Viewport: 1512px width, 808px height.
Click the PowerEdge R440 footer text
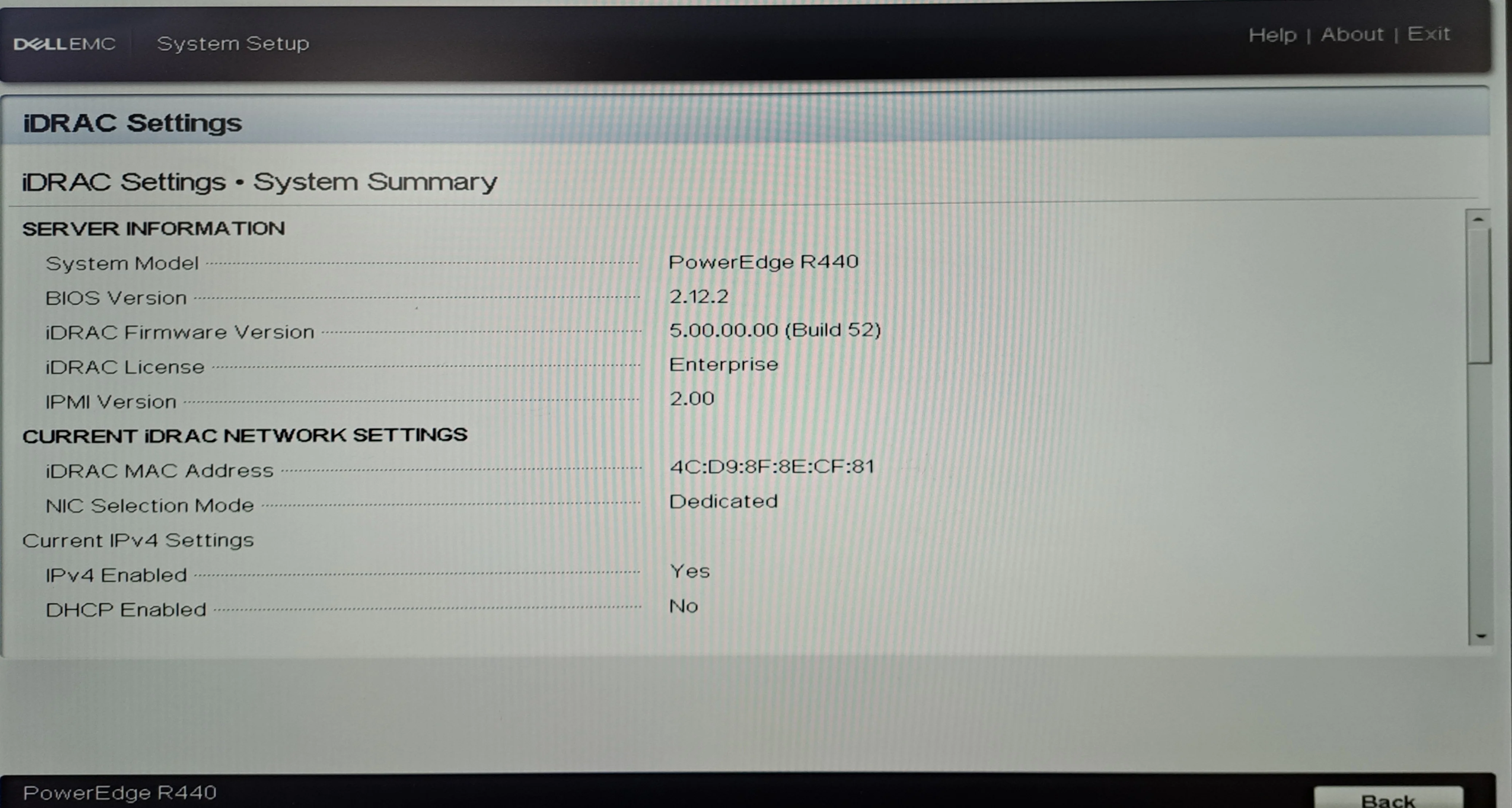[x=120, y=793]
